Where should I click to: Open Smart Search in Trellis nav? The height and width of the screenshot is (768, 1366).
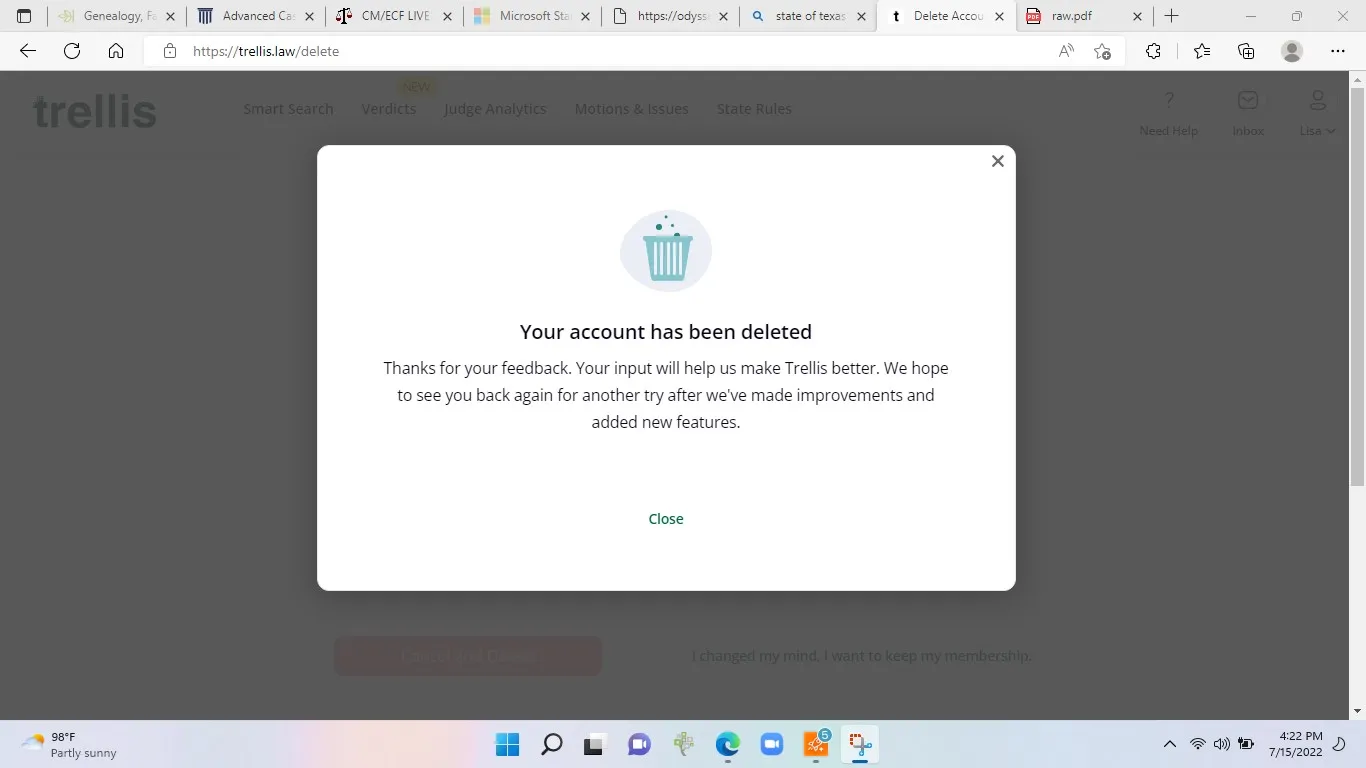pos(288,109)
